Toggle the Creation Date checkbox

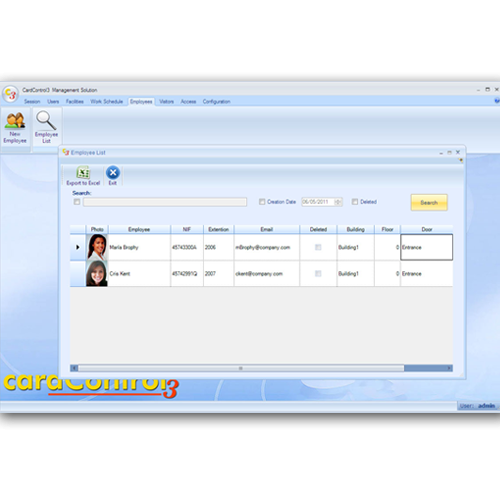click(262, 202)
